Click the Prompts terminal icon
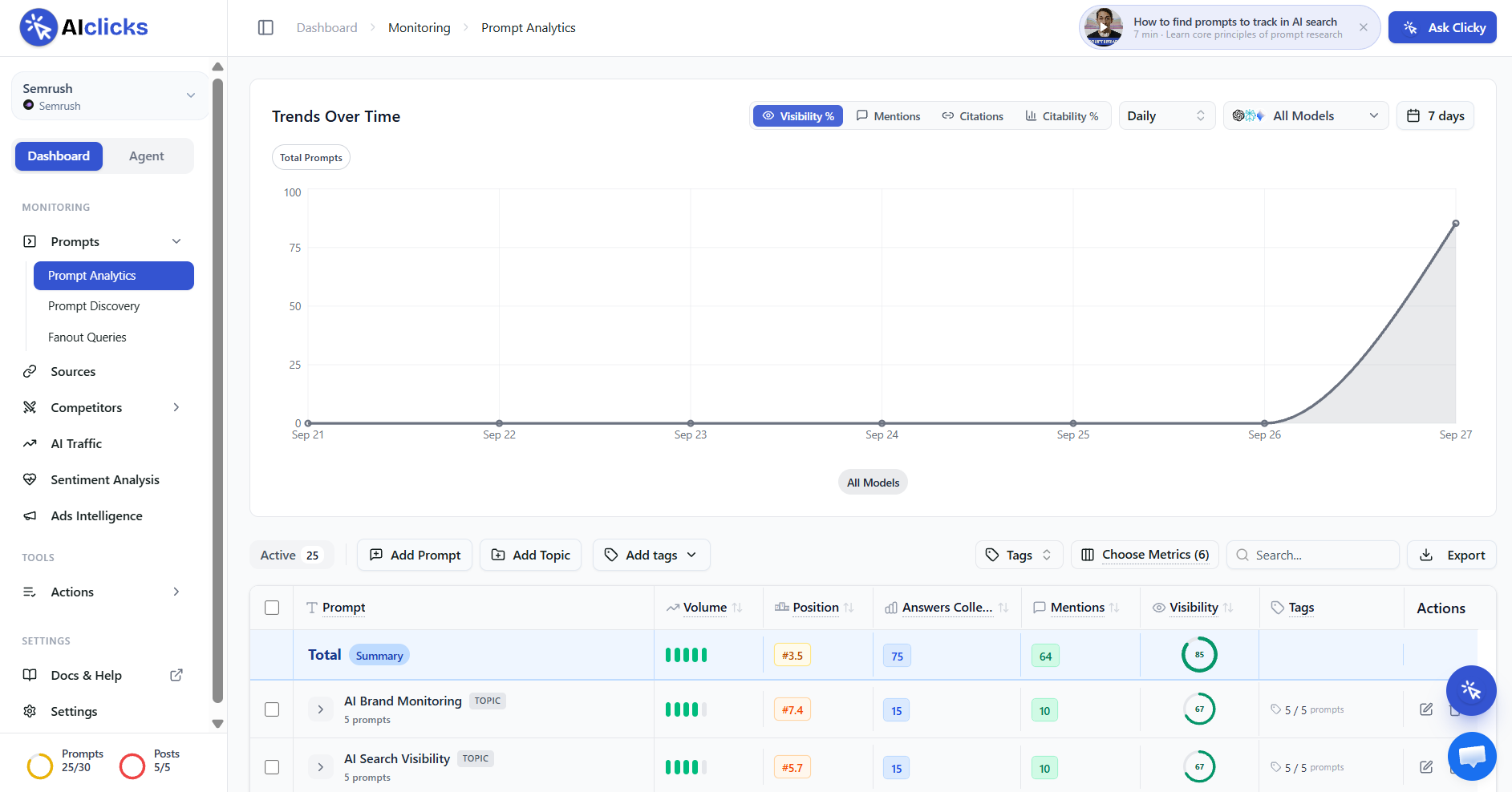 point(30,241)
